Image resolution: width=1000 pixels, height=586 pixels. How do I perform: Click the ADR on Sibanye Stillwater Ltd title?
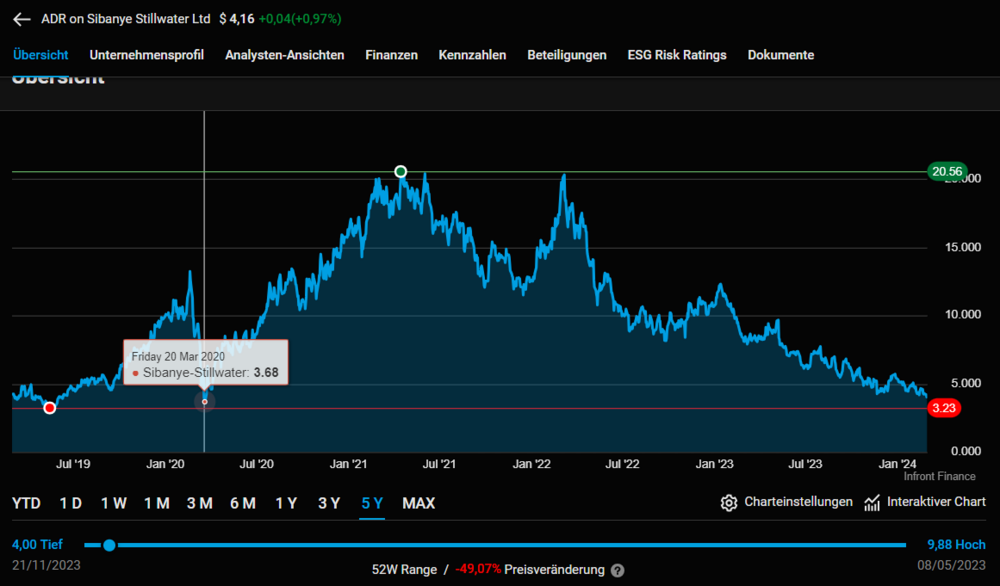[x=126, y=19]
